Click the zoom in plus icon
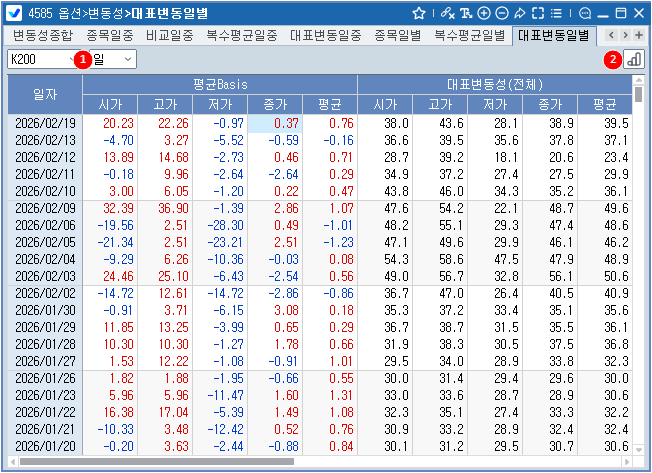652x473 pixels. click(x=484, y=13)
